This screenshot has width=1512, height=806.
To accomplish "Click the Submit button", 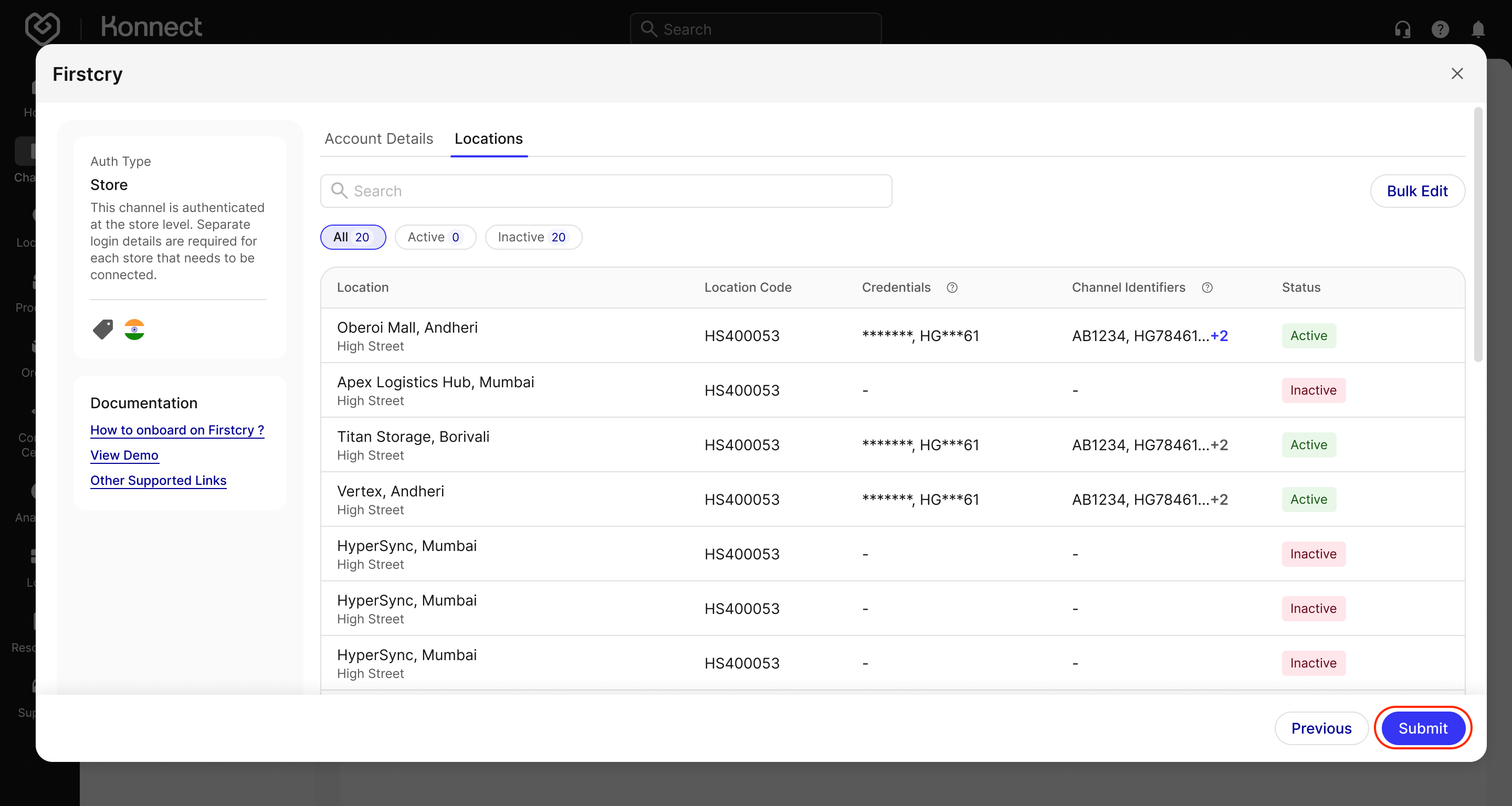I will click(x=1423, y=728).
